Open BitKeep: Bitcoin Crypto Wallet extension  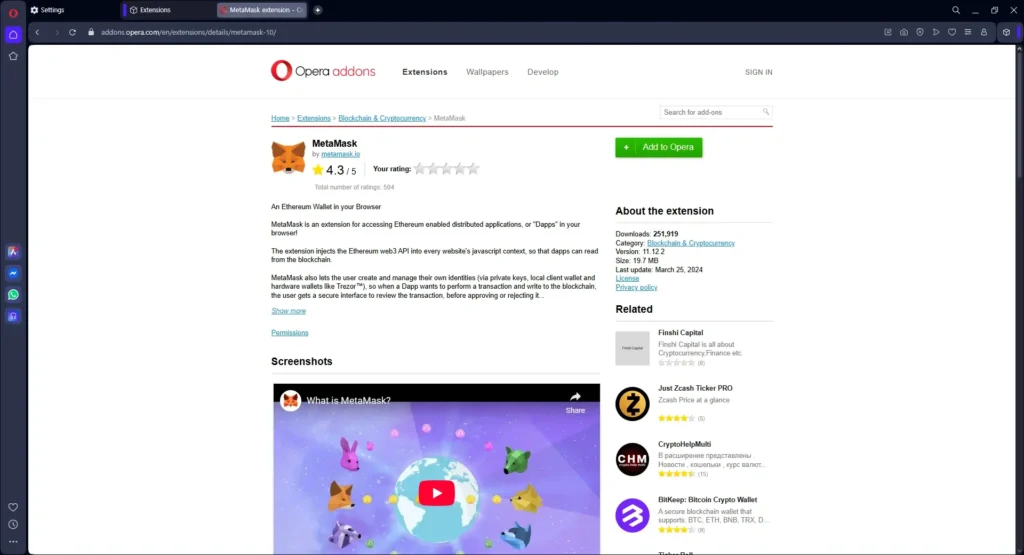click(707, 500)
